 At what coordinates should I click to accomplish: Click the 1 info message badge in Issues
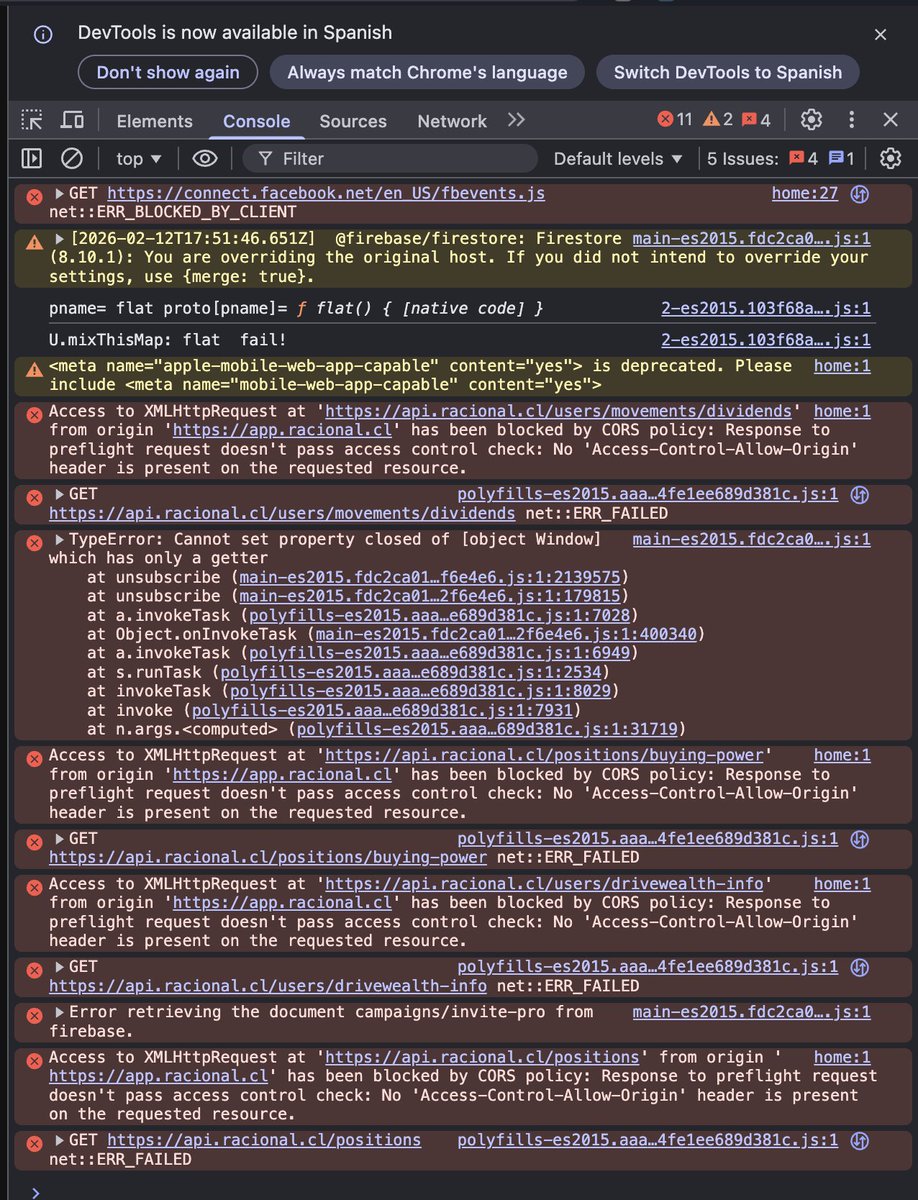[x=841, y=158]
